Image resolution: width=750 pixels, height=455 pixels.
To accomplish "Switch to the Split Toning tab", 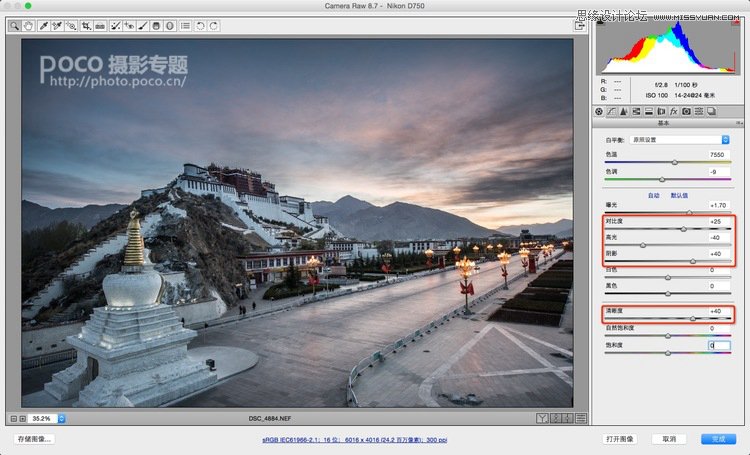I will point(649,111).
